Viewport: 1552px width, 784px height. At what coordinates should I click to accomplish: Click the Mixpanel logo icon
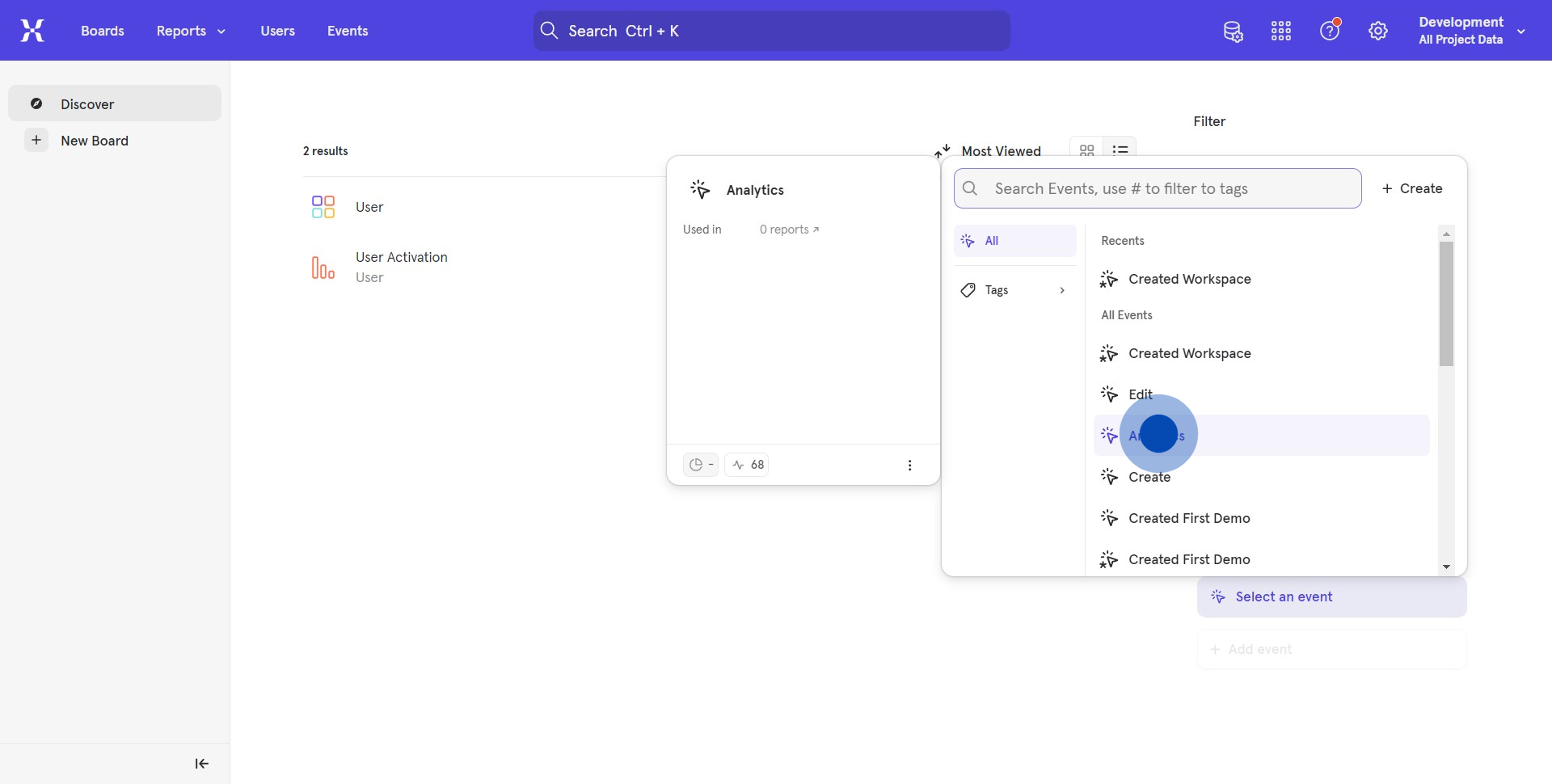click(32, 31)
